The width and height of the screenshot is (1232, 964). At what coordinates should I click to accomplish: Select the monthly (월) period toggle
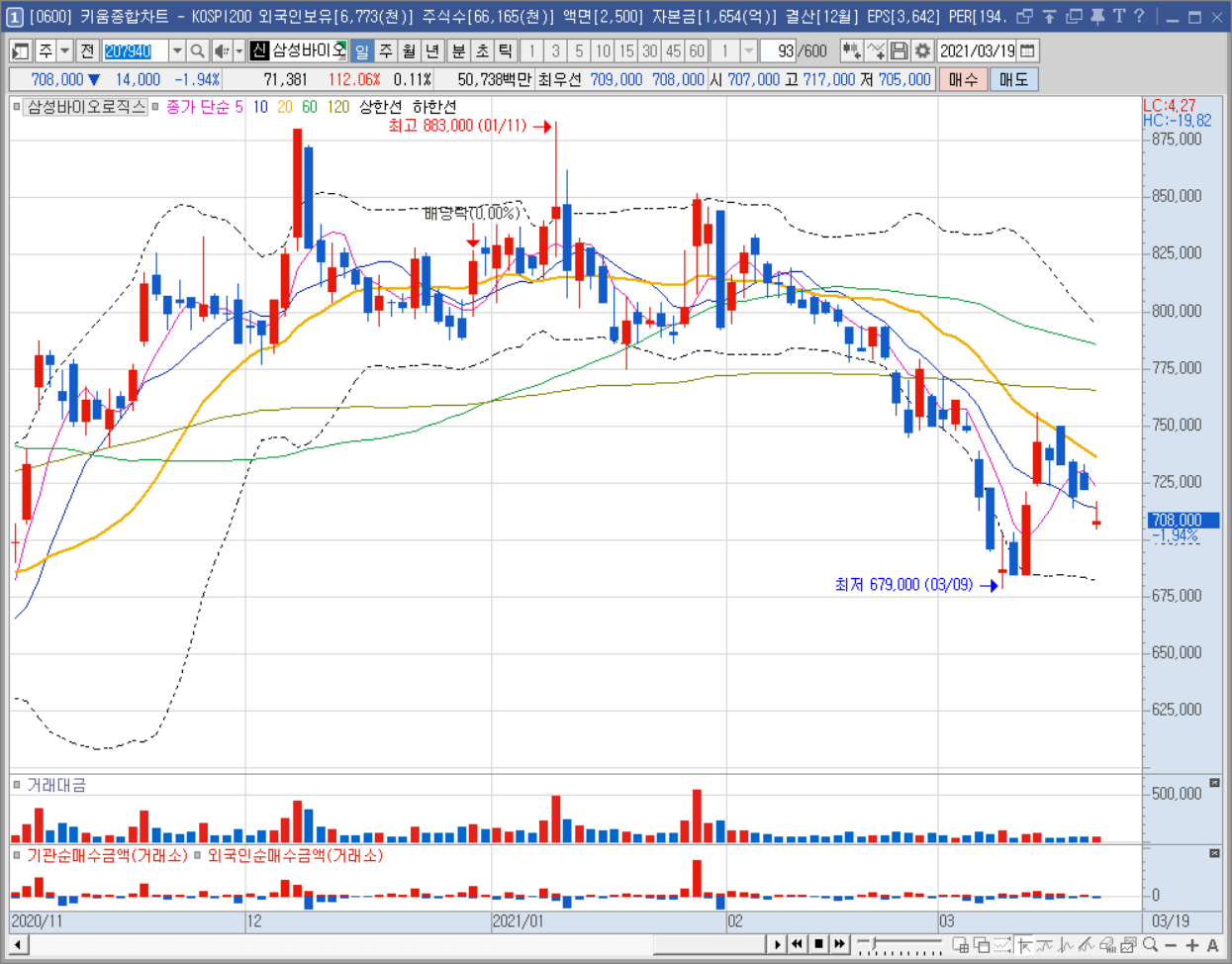pyautogui.click(x=409, y=50)
